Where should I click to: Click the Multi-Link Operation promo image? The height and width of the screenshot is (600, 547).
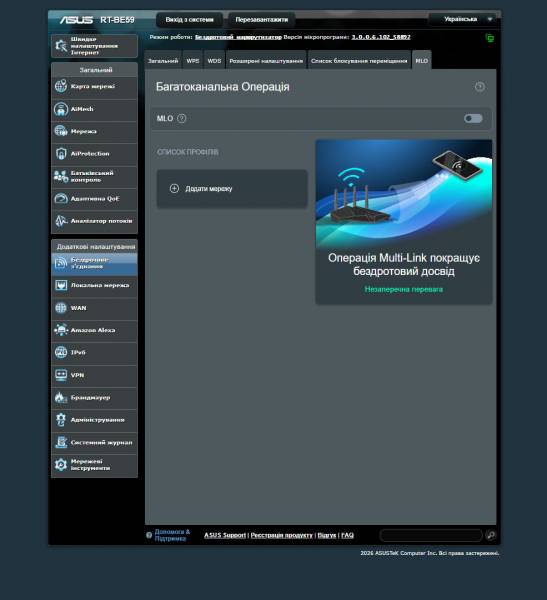404,194
